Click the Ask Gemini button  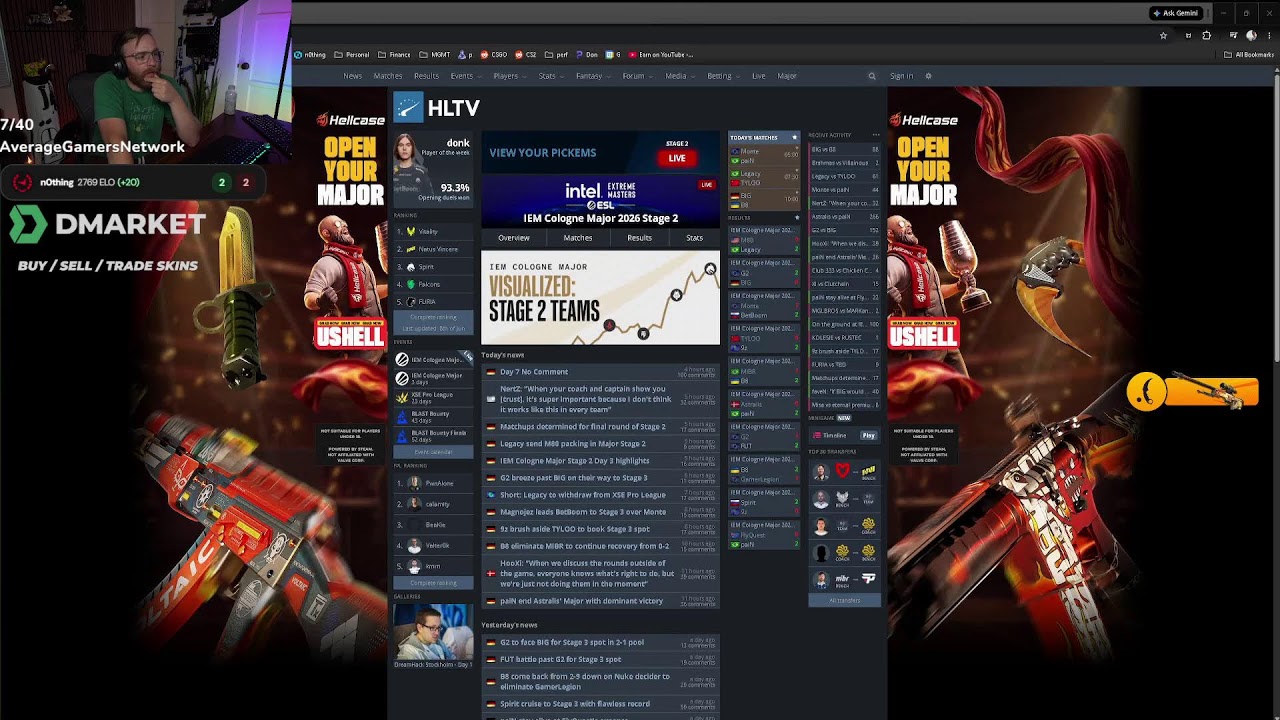1175,13
